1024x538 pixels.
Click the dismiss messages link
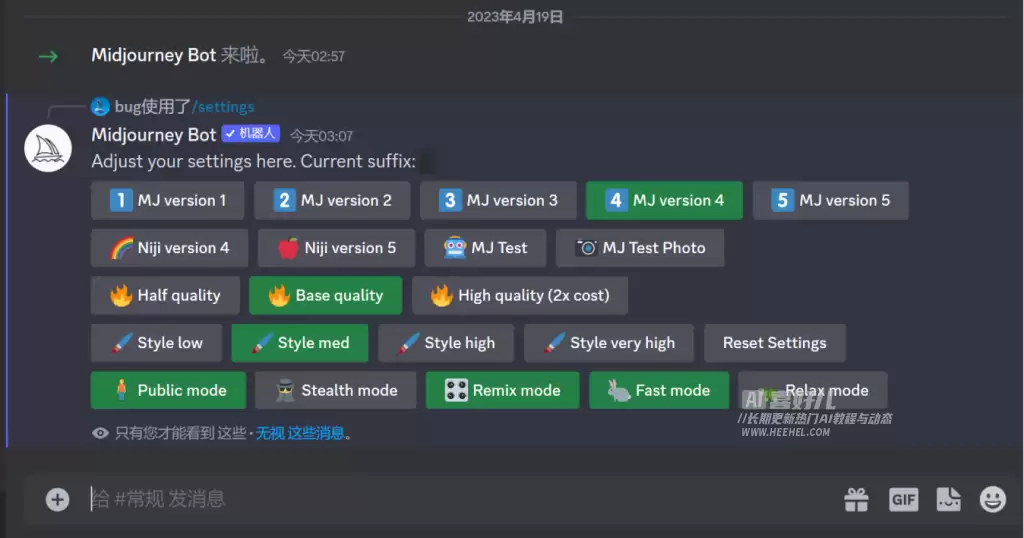coord(300,434)
